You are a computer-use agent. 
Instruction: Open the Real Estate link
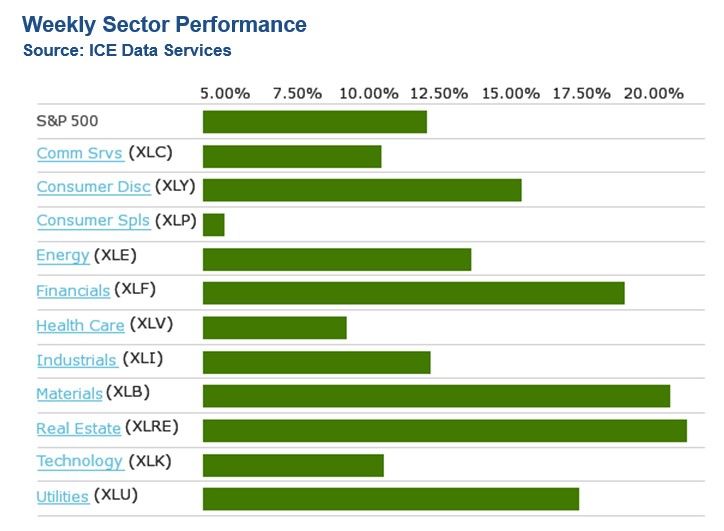tap(78, 429)
